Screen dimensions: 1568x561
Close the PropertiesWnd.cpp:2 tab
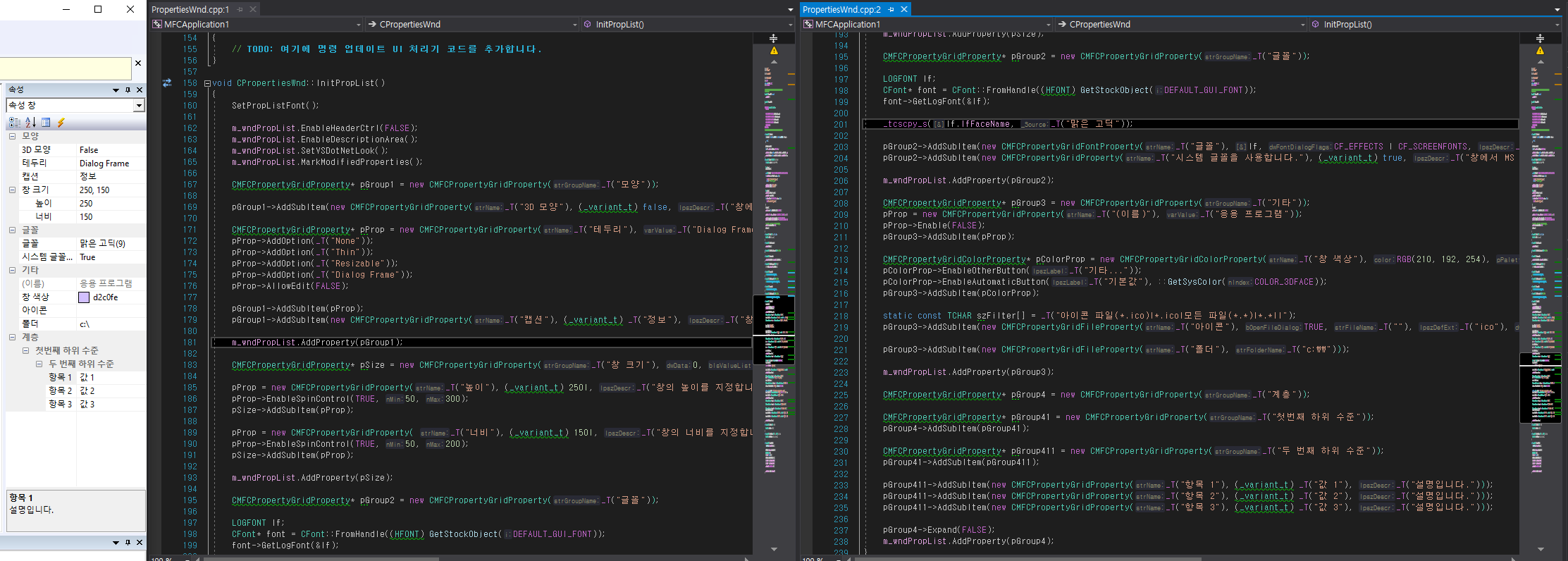point(904,9)
